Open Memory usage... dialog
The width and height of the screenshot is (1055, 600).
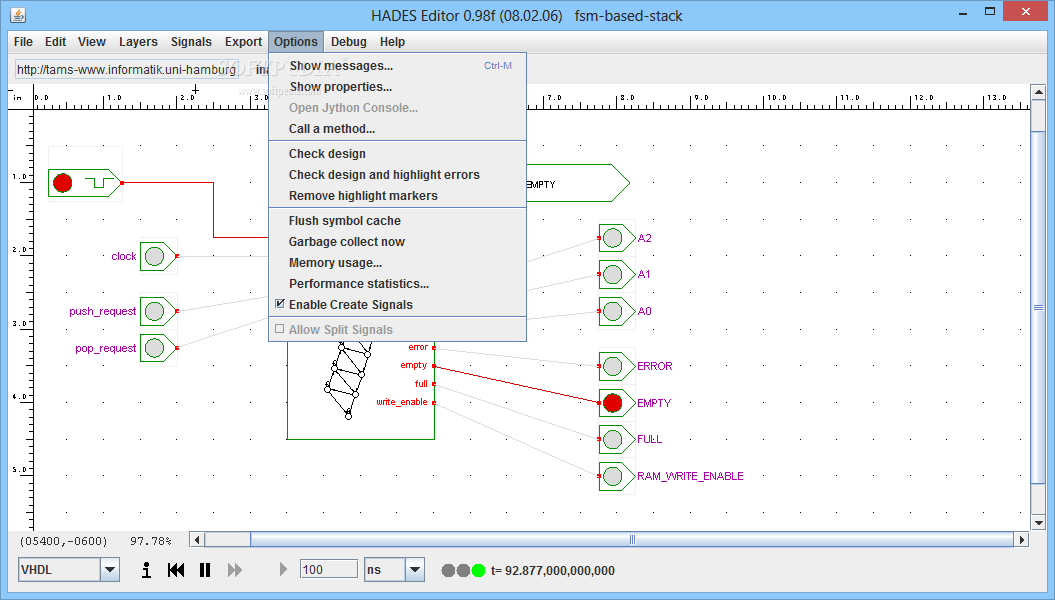[x=397, y=263]
